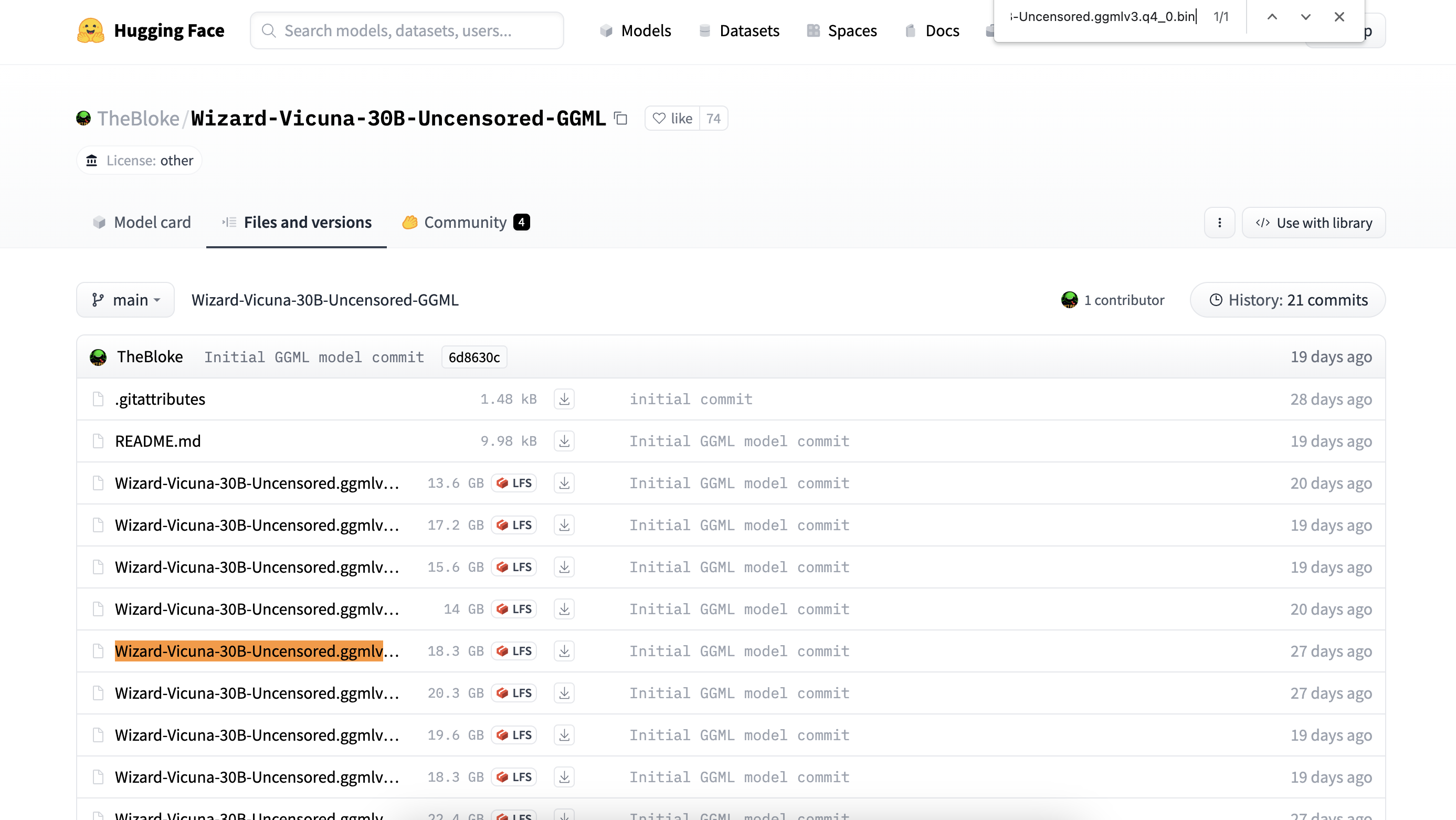Download the 18.3 GB file from 27 days ago
1456x820 pixels.
[564, 651]
